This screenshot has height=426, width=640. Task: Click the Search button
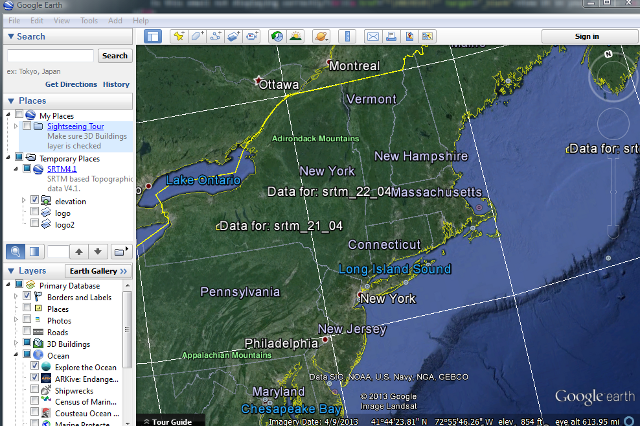[x=115, y=55]
